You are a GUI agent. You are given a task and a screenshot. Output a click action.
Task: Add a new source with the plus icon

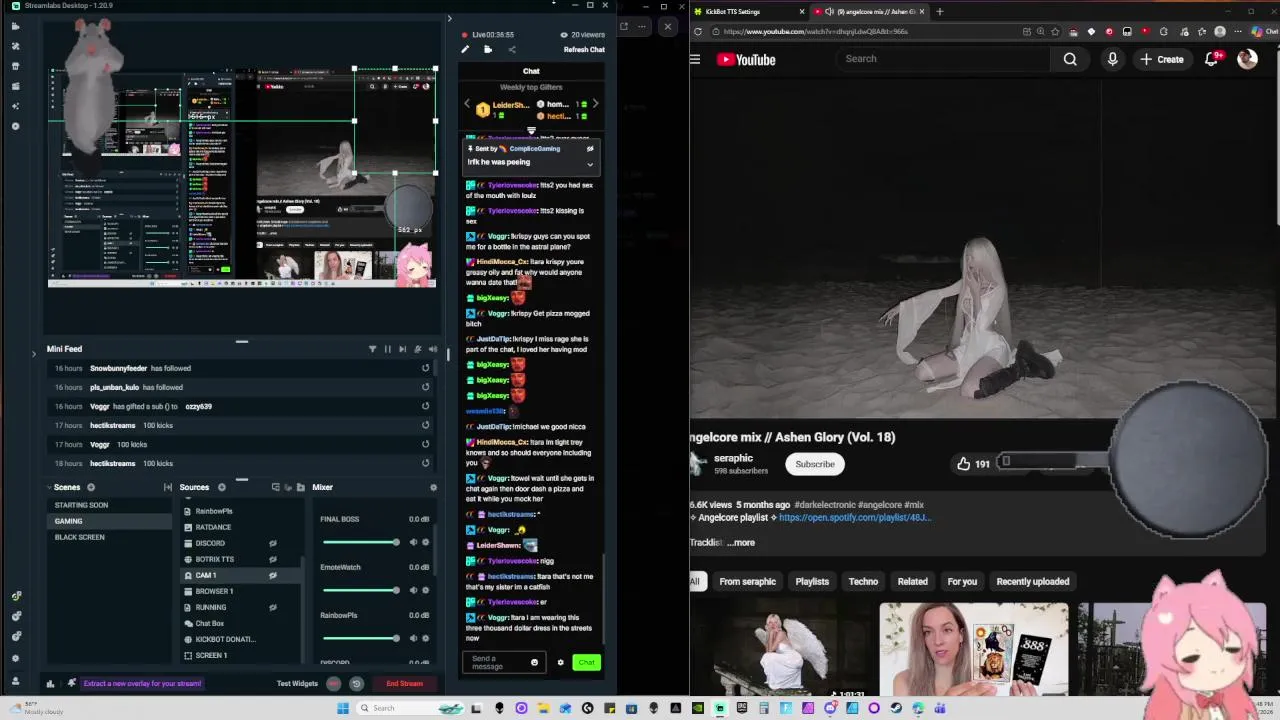pyautogui.click(x=221, y=487)
